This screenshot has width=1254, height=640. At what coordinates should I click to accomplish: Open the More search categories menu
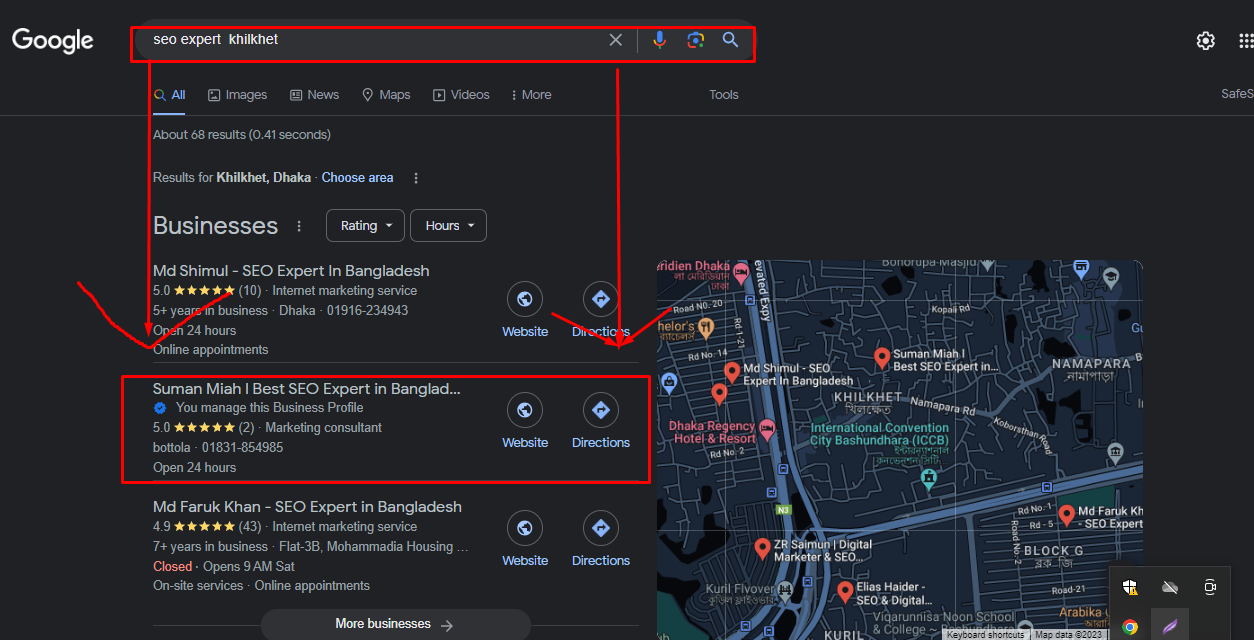[x=531, y=95]
